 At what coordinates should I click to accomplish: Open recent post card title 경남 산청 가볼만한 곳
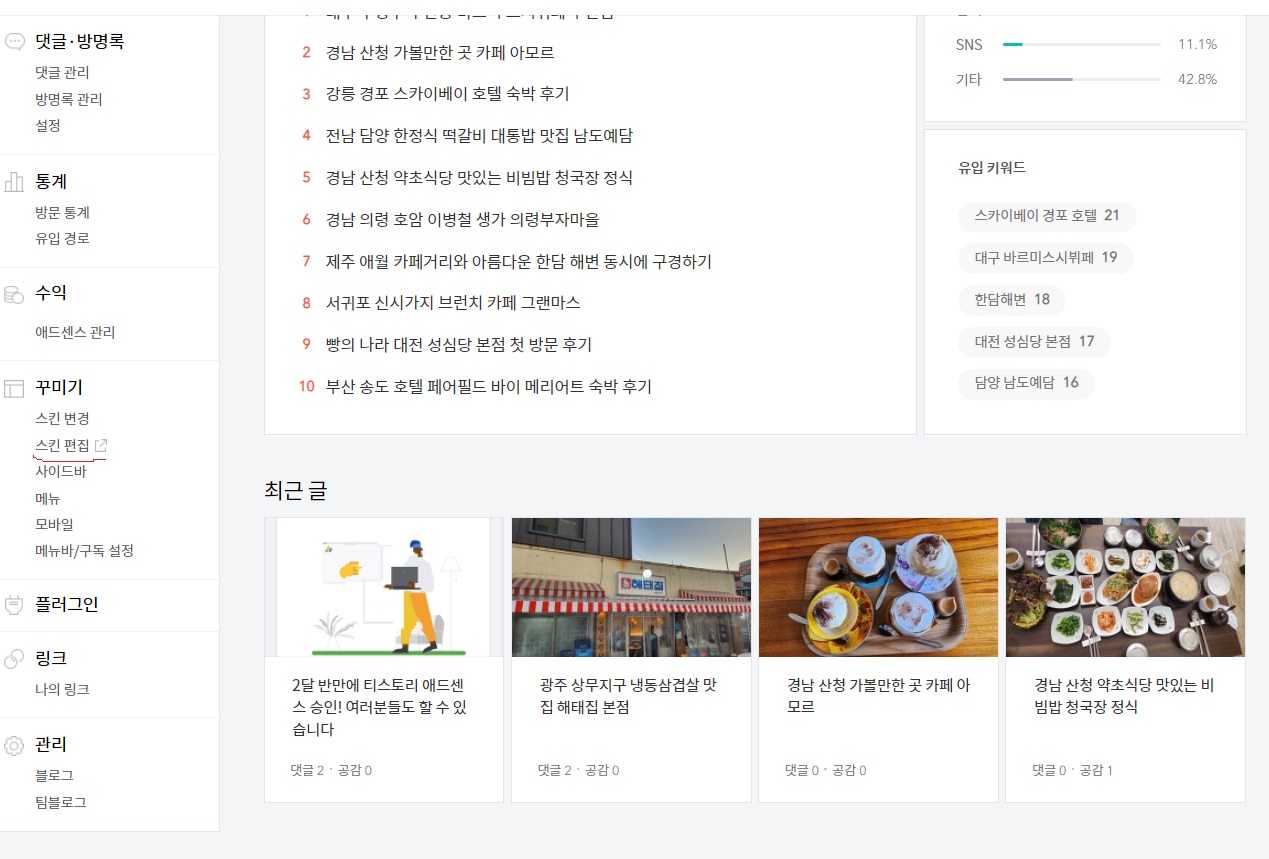pyautogui.click(x=878, y=697)
